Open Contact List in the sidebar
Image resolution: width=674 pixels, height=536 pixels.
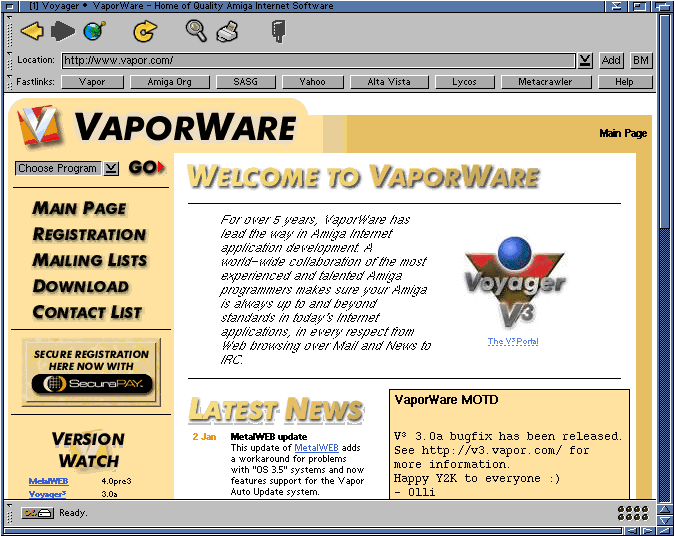[87, 312]
